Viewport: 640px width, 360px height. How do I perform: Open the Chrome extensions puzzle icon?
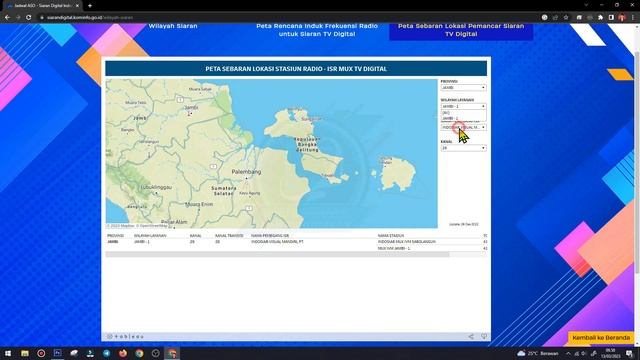[600, 18]
